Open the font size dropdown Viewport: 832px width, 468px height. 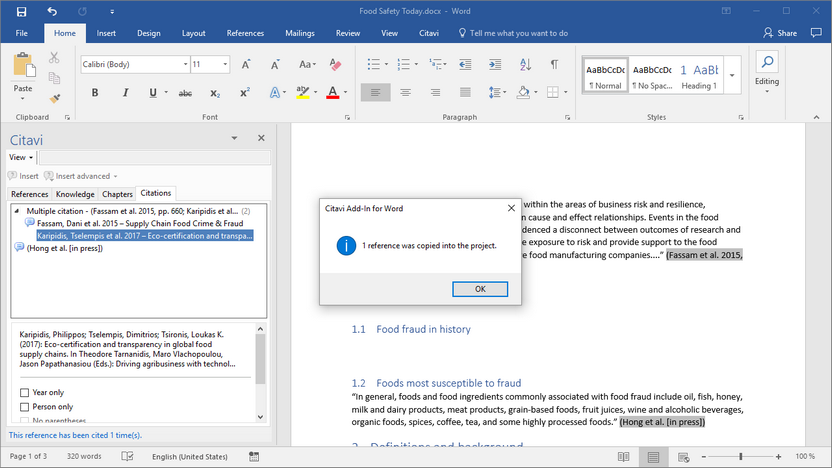225,64
